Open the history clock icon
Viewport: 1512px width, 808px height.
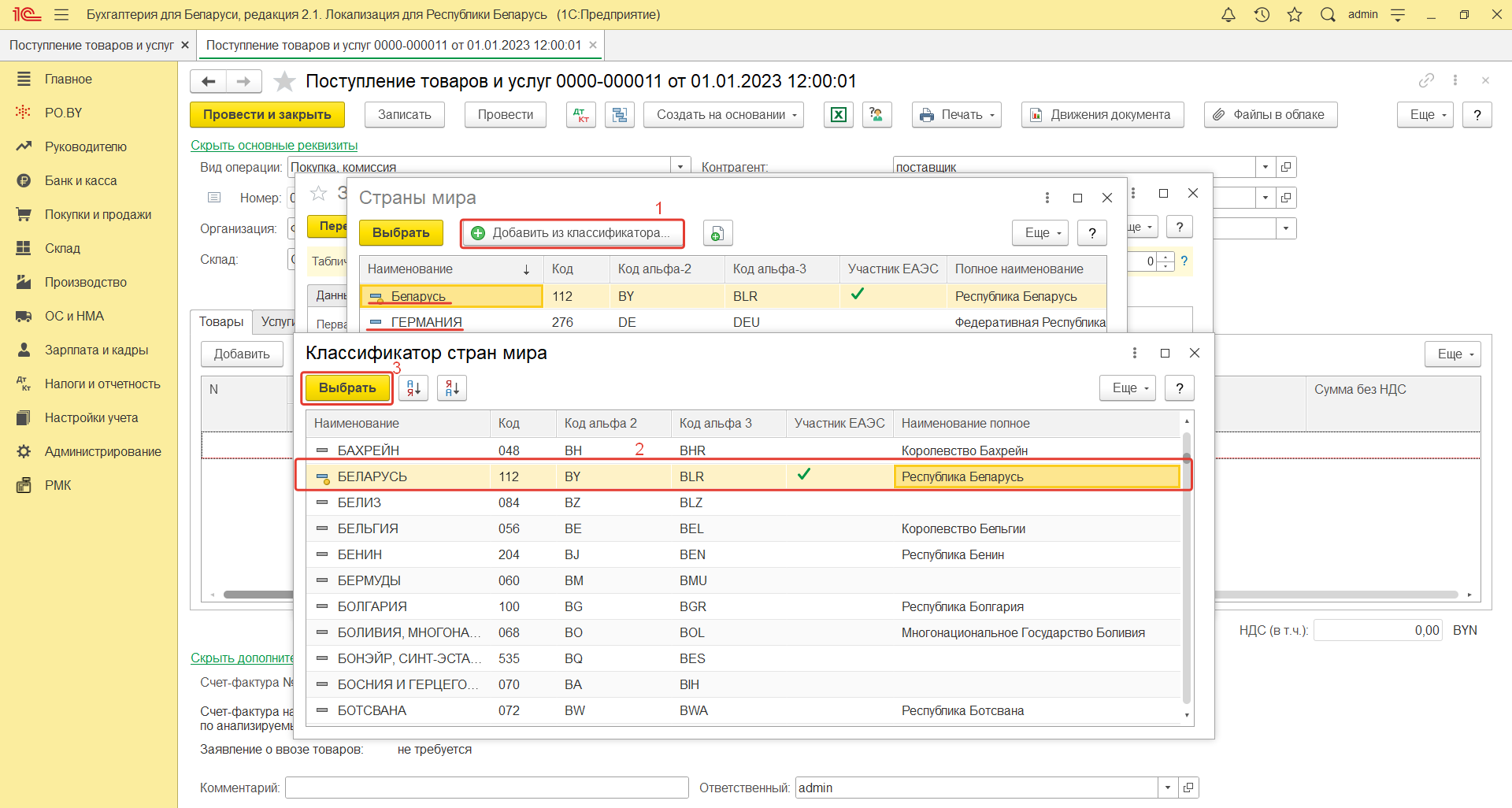click(x=1262, y=15)
